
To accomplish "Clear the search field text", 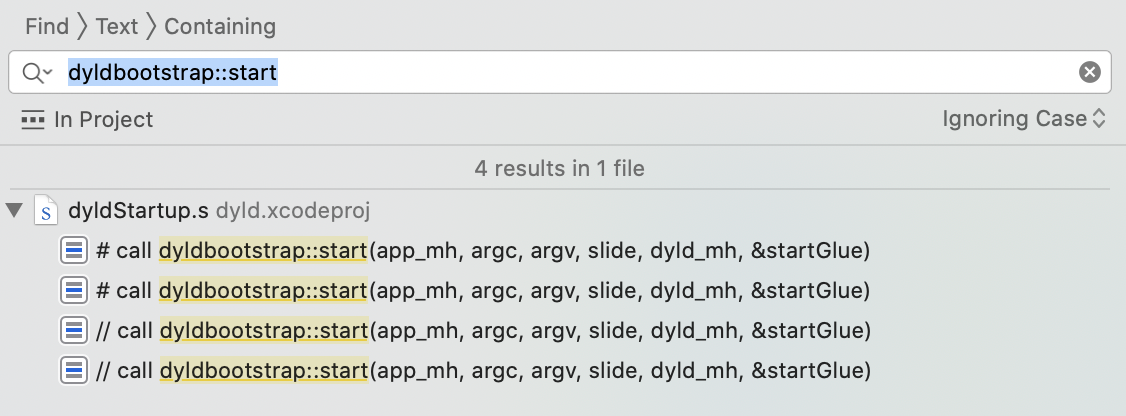I will tap(1090, 72).
